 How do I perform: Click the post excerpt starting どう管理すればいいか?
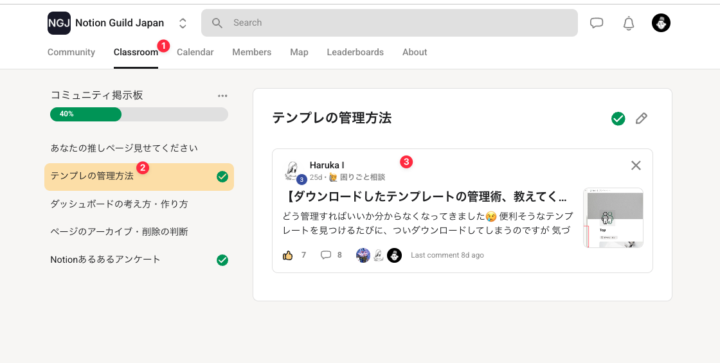tap(428, 223)
